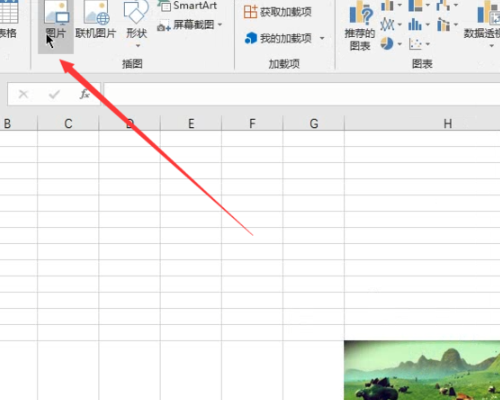Select the inserted landscape picture
The image size is (500, 400).
pyautogui.click(x=422, y=370)
